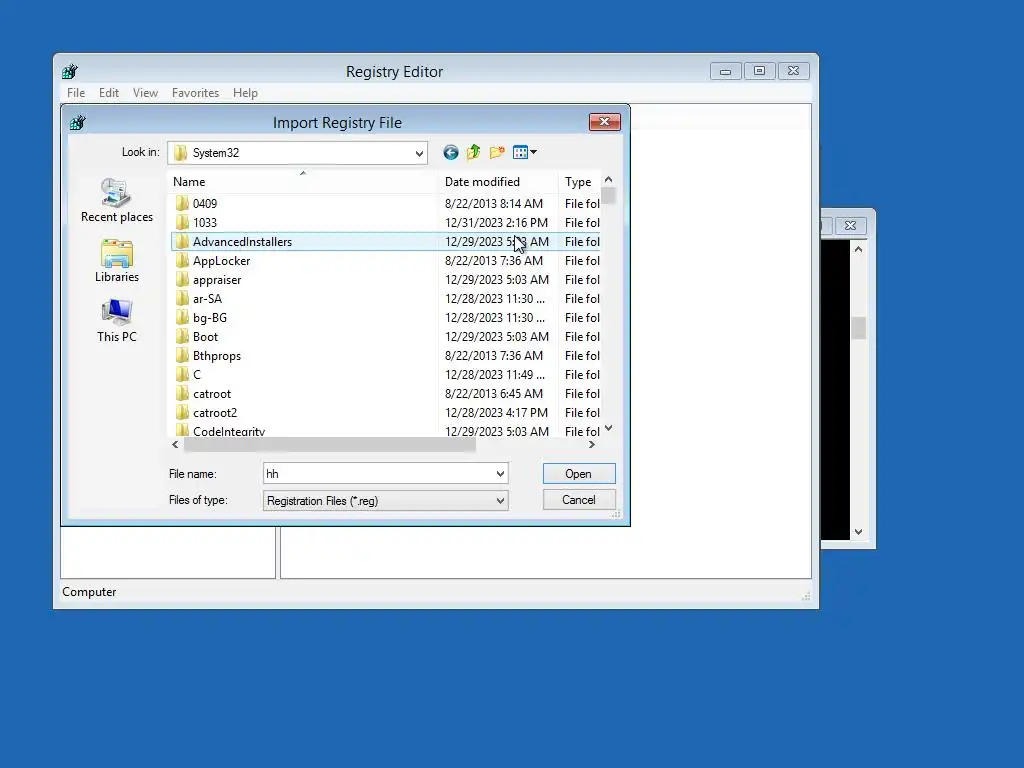Sort by Date modified column header
The height and width of the screenshot is (768, 1024).
[498, 182]
